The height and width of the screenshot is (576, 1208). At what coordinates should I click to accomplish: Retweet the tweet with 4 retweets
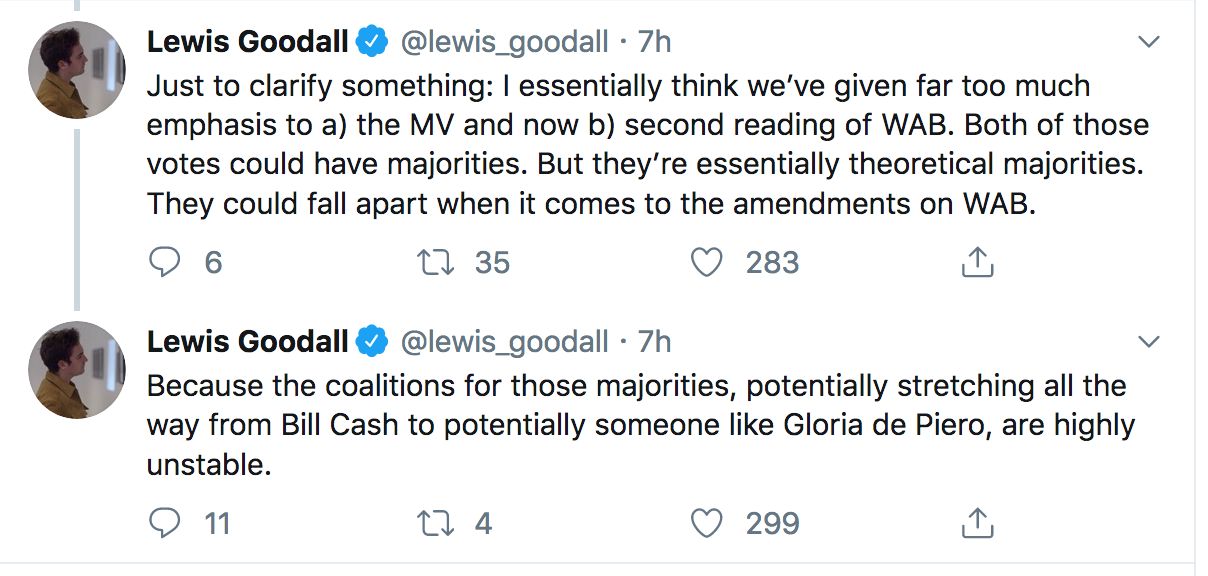point(435,522)
